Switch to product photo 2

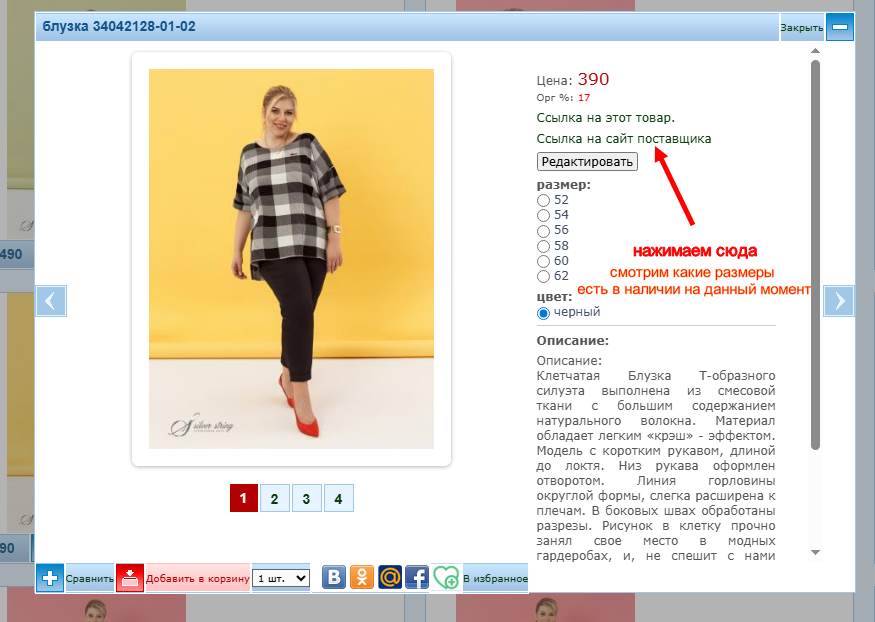click(x=275, y=498)
